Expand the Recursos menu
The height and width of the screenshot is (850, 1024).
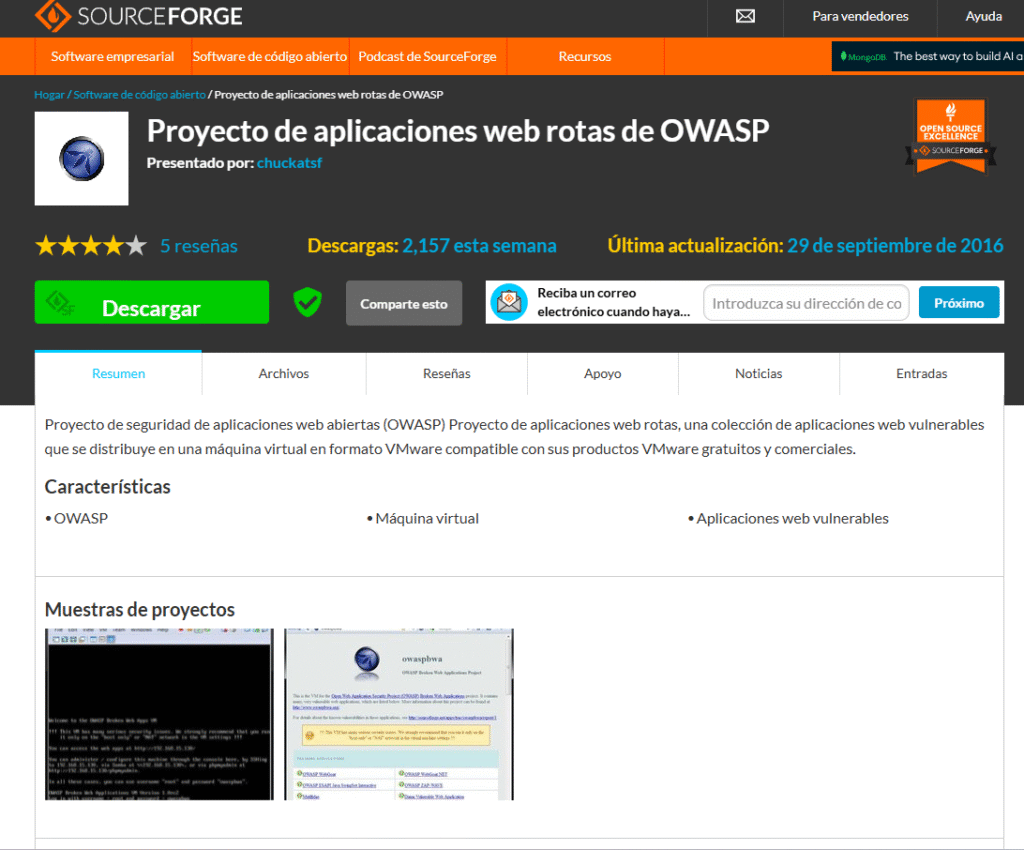point(585,57)
